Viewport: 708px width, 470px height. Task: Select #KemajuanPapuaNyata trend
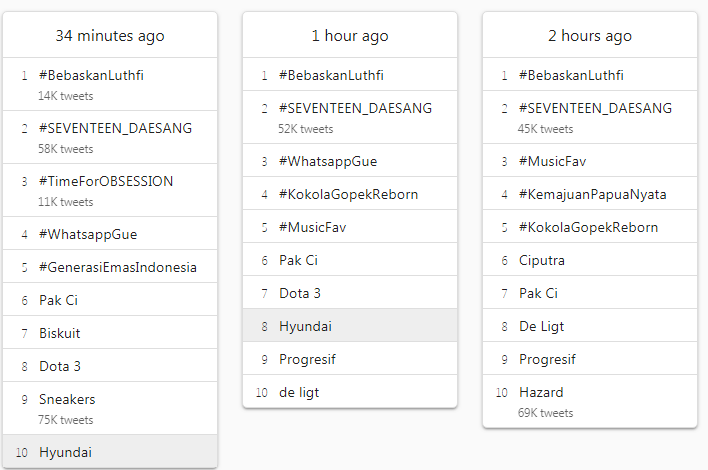pyautogui.click(x=590, y=194)
